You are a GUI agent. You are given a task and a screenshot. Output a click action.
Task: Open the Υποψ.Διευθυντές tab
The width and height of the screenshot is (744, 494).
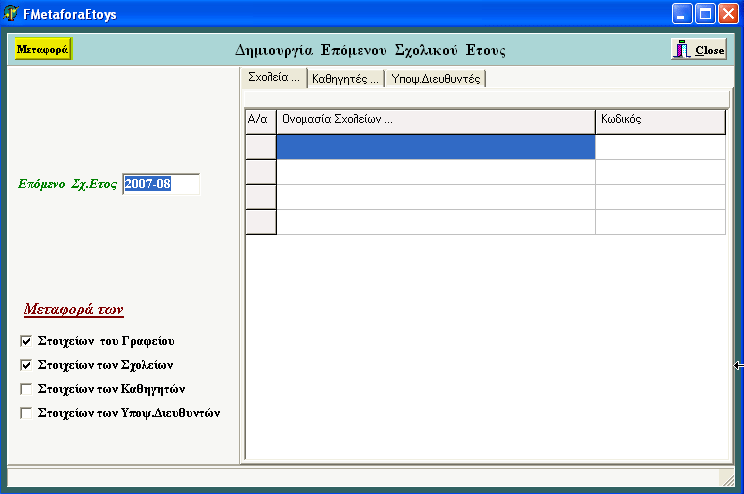click(436, 79)
